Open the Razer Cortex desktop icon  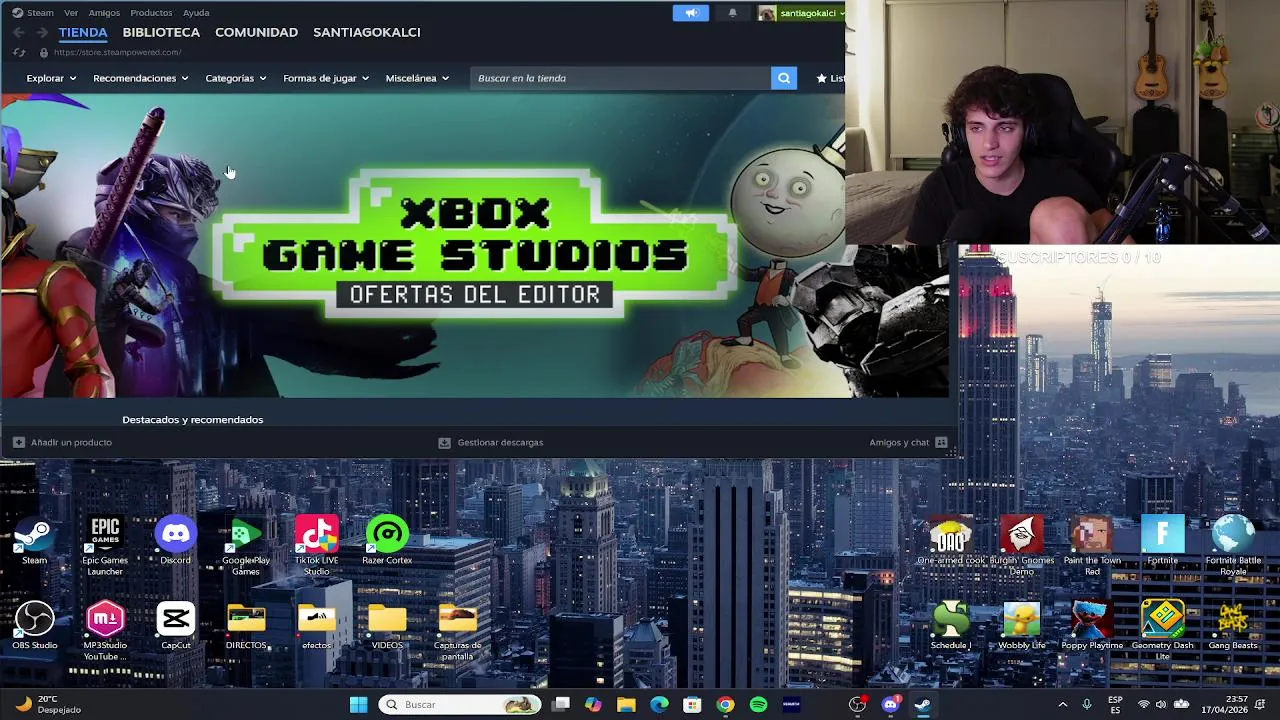coord(387,541)
